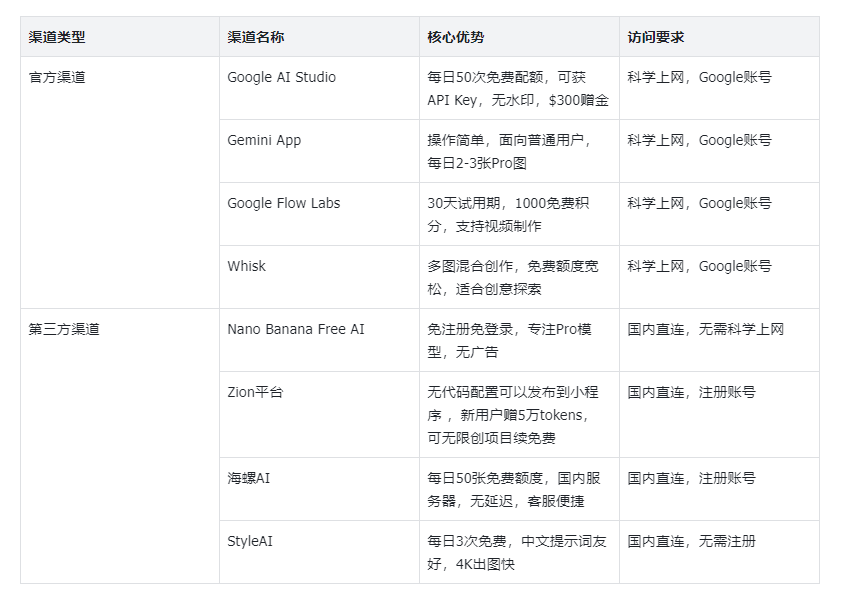Select the 每日50张免费额度 advantage cell
Screen dimensions: 846x597
(x=520, y=489)
